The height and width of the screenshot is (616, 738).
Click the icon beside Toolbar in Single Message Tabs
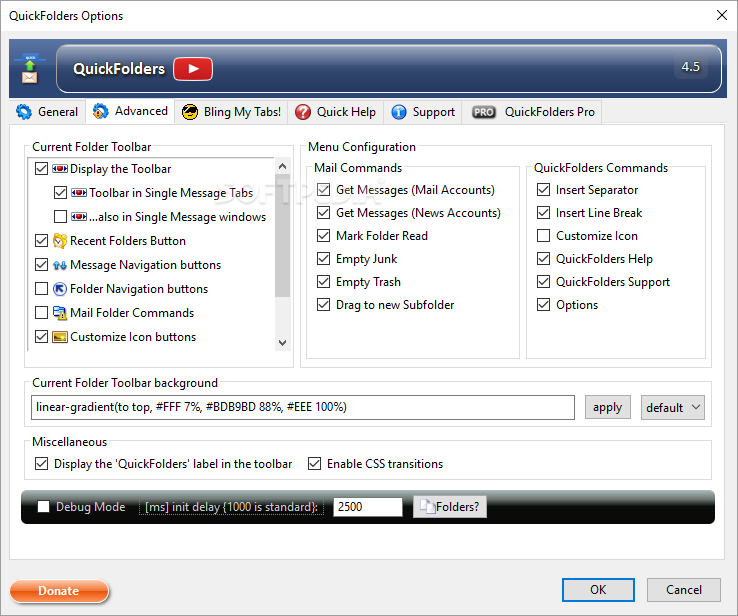79,192
